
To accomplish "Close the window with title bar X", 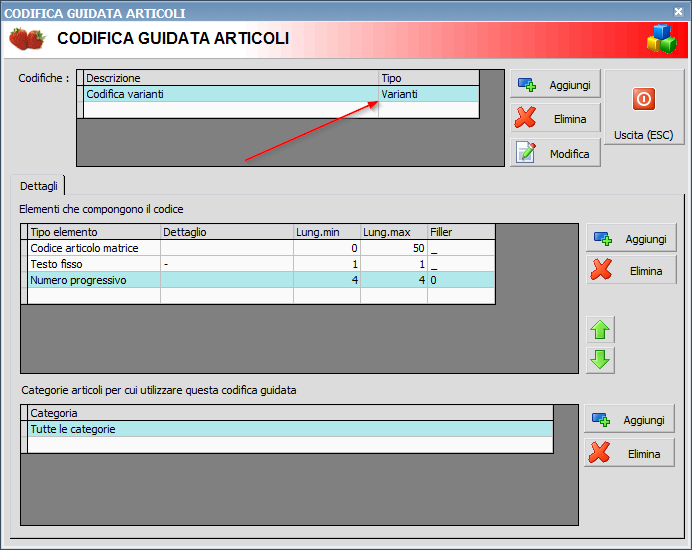I will click(x=678, y=12).
